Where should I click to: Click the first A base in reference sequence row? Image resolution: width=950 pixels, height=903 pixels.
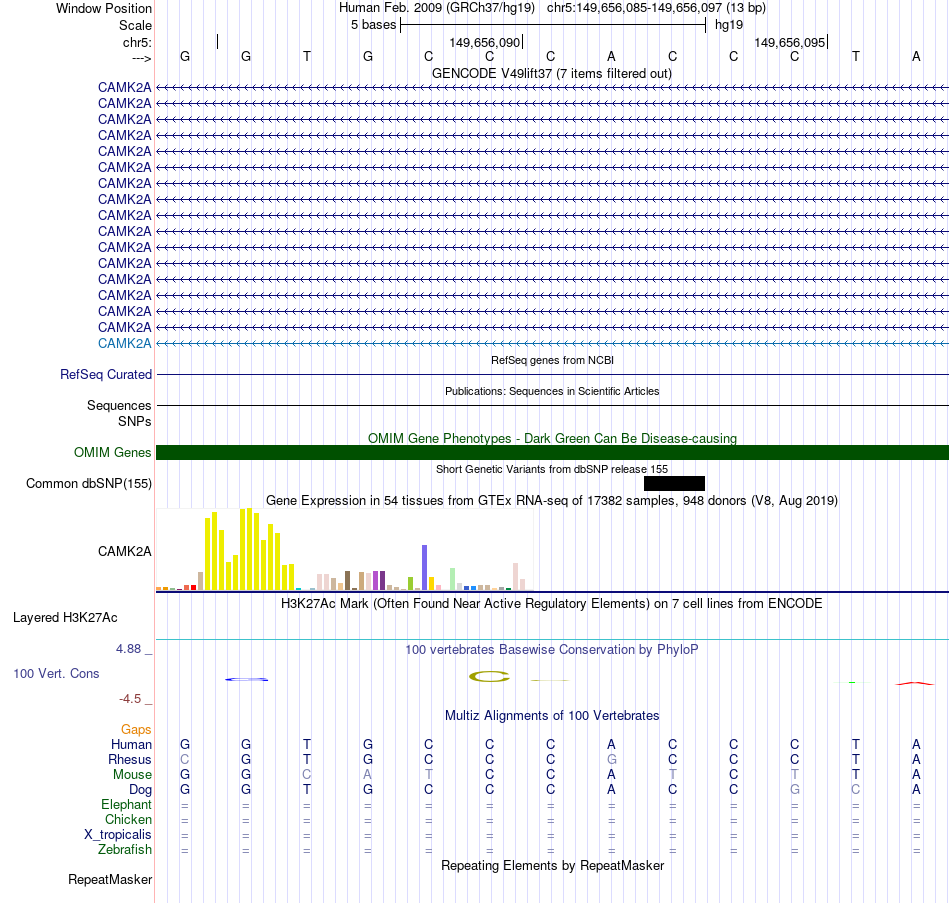(611, 56)
